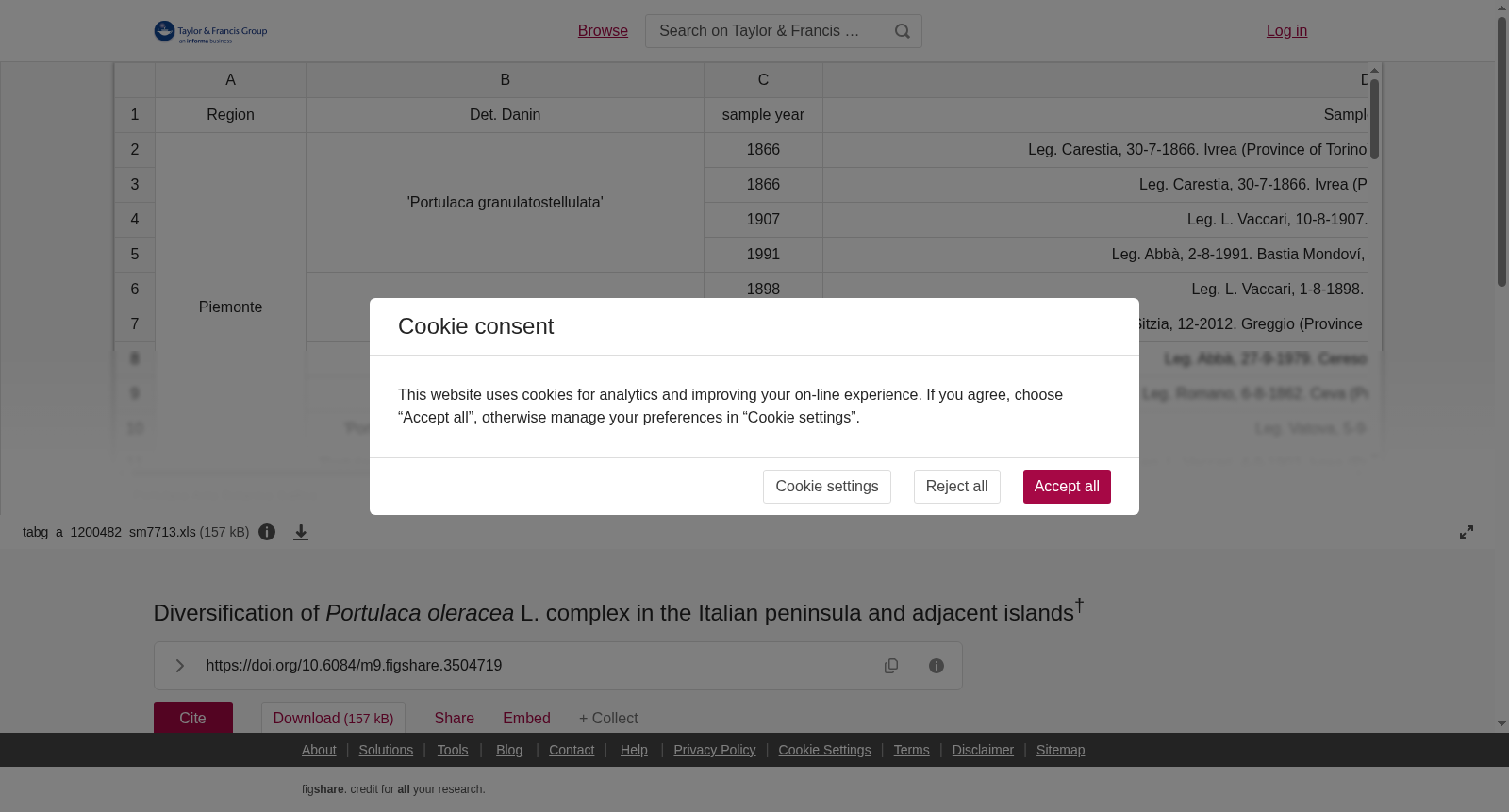Click the 'Region' cell
Screen dimensions: 1509x812
pyautogui.click(x=230, y=115)
